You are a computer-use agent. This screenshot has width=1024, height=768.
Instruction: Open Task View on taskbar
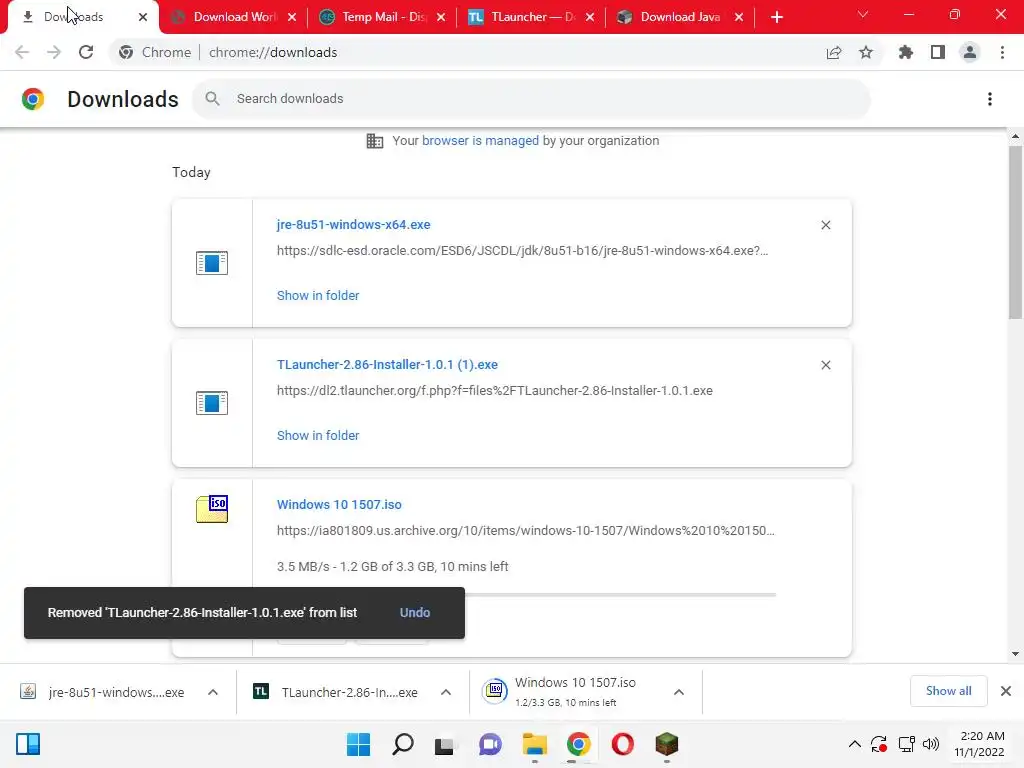pos(445,744)
